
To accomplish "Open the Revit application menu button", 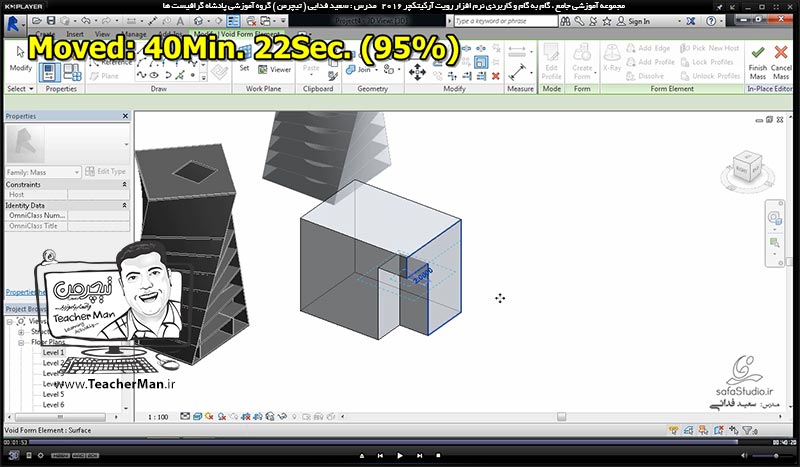I will [x=14, y=24].
